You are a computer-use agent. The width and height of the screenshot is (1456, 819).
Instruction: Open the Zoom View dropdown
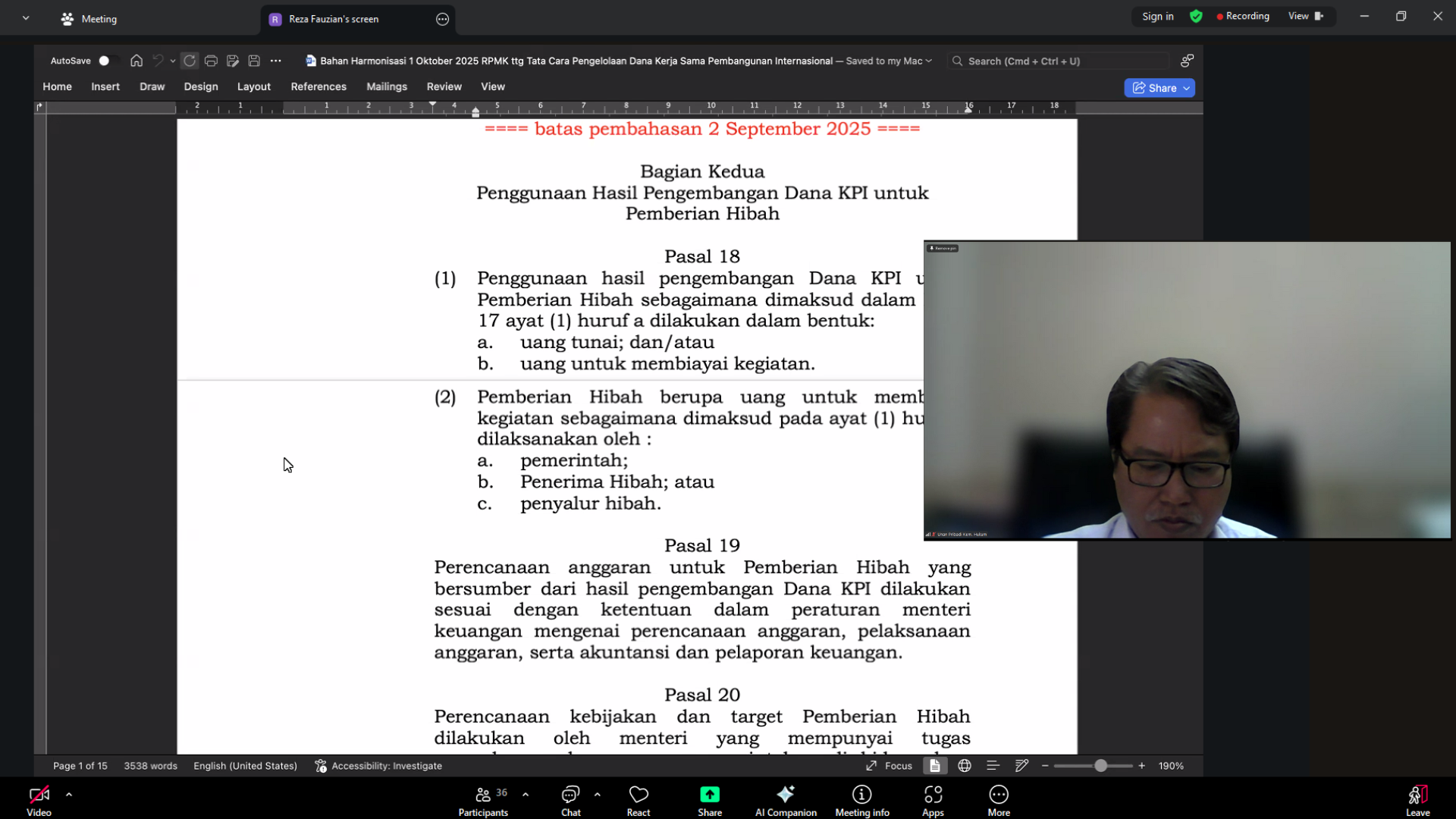[1305, 16]
